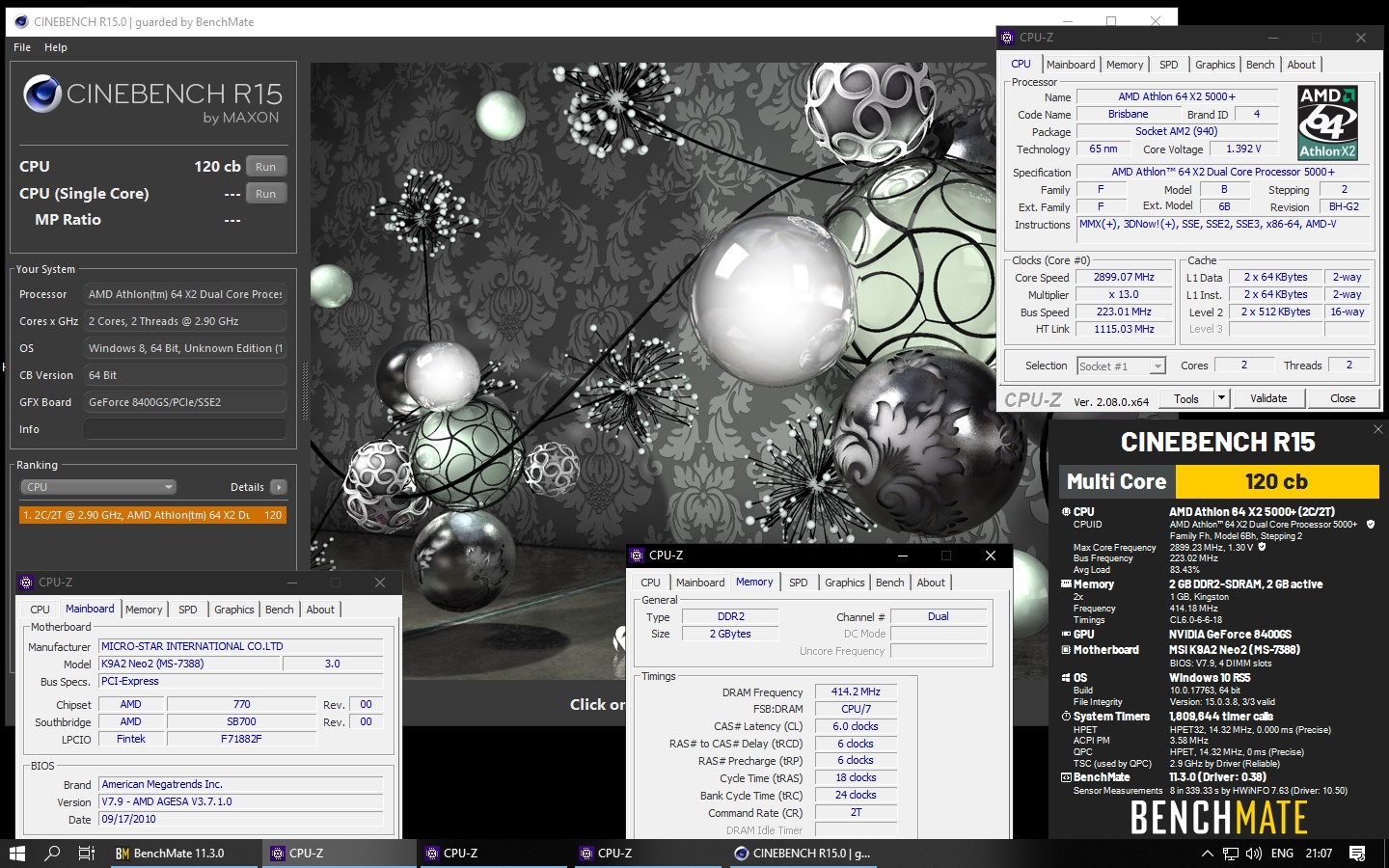Open the volume tray icon

(x=1254, y=854)
